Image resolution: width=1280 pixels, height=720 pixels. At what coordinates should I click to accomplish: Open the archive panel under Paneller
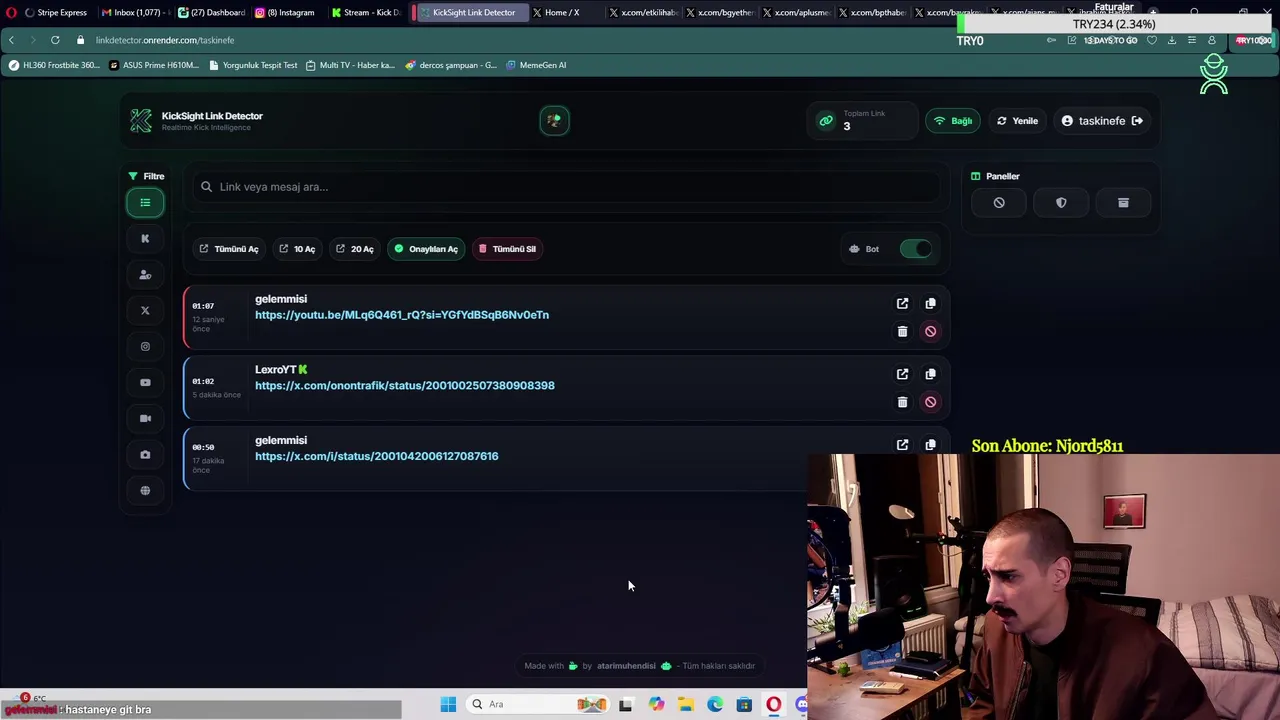(x=1123, y=203)
